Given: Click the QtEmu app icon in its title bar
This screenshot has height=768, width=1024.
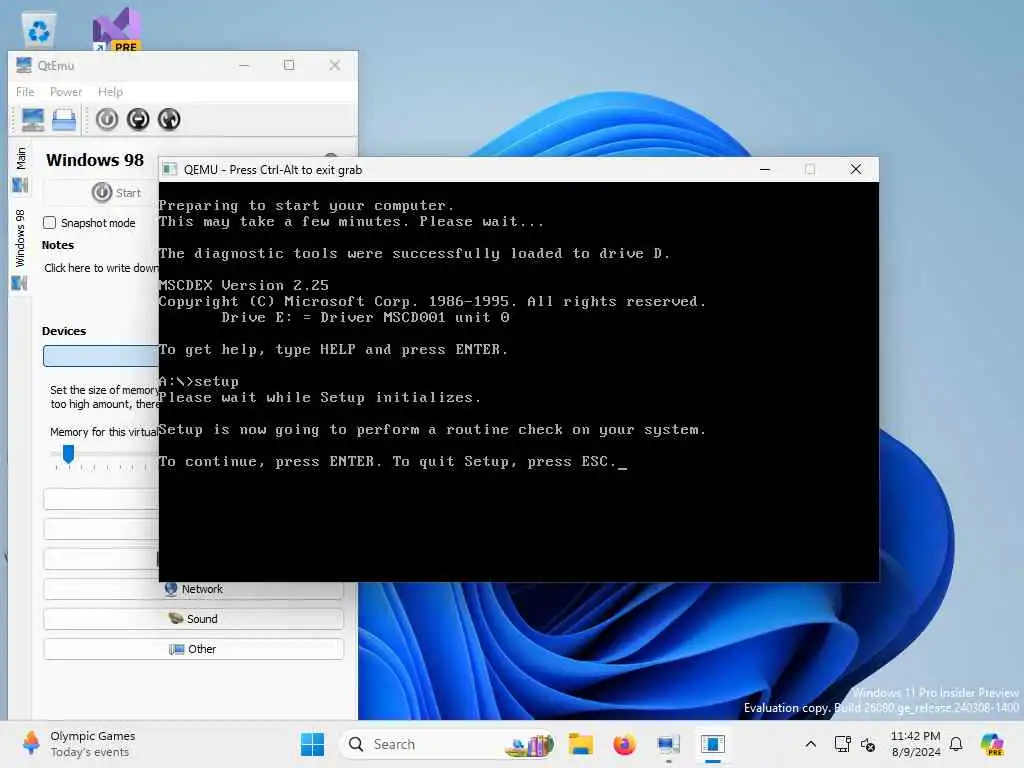Looking at the screenshot, I should click(24, 65).
